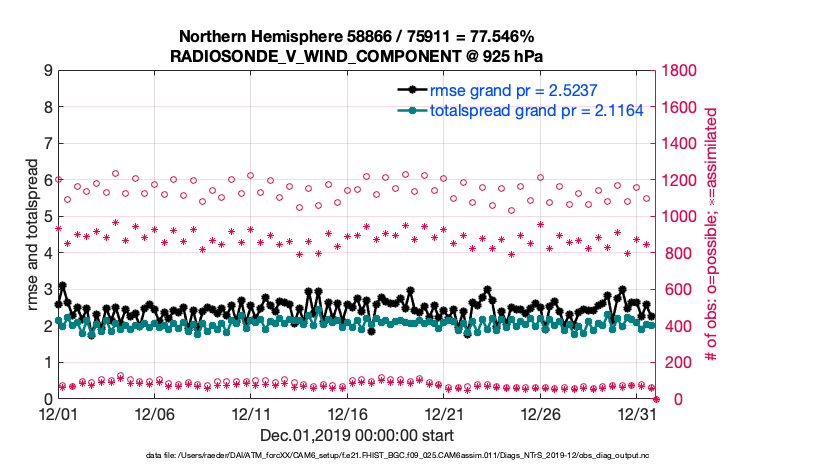Viewport: 830px width, 470px height.
Task: Click the teal totalspread legend line marker
Action: pyautogui.click(x=408, y=111)
